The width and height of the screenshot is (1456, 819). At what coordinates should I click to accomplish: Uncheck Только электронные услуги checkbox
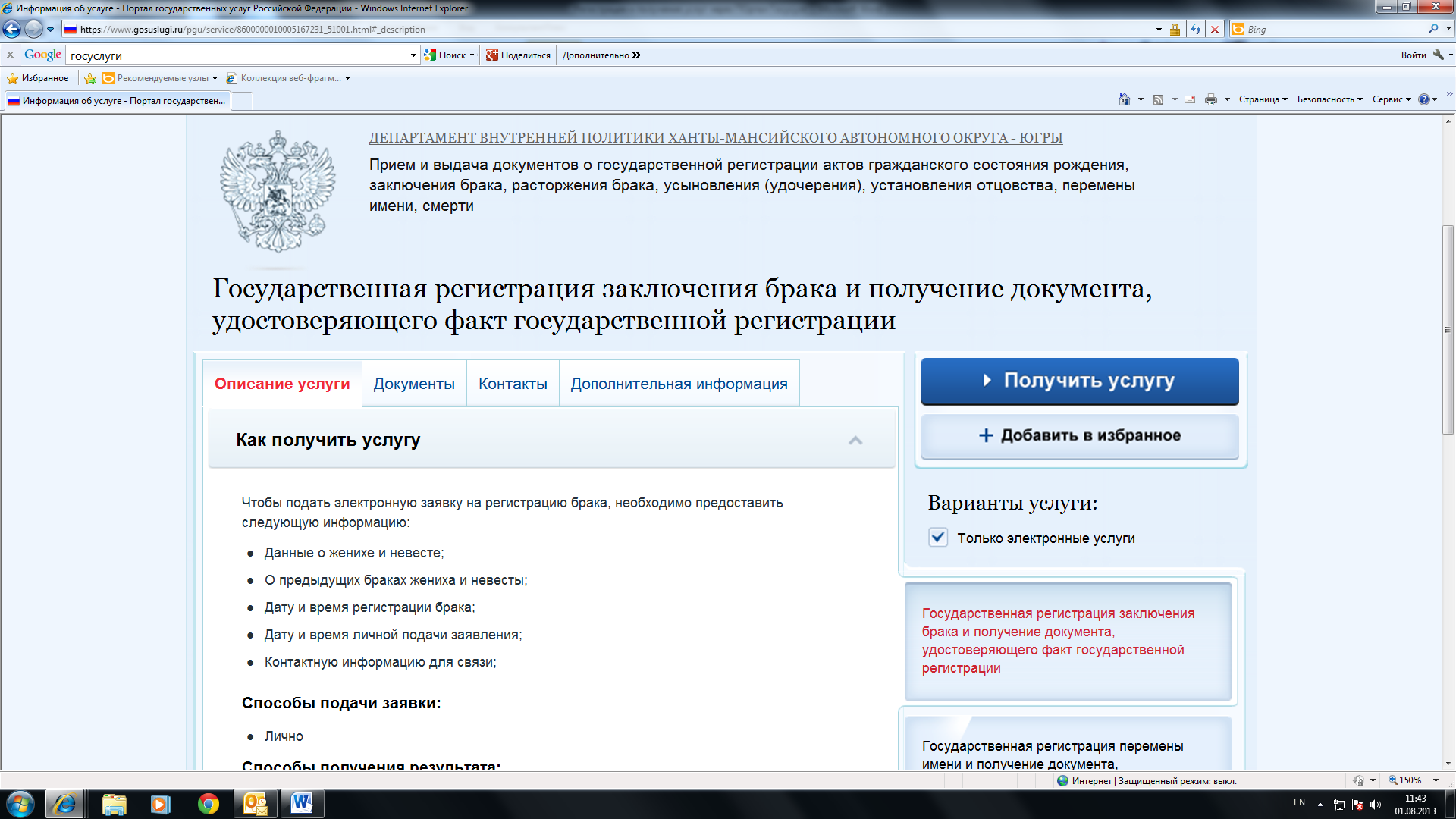coord(938,538)
